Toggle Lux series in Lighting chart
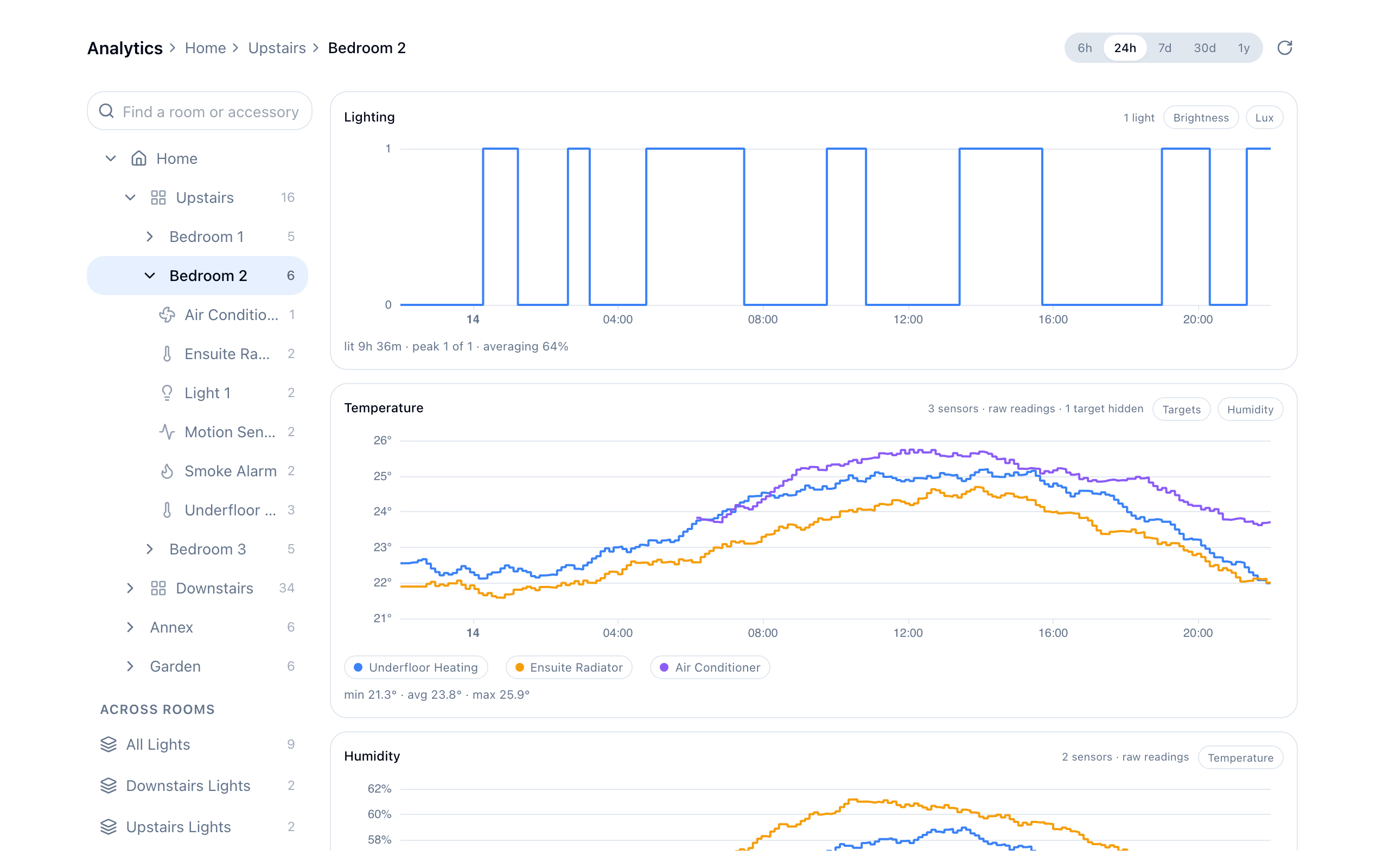Viewport: 1389px width, 868px height. pyautogui.click(x=1264, y=118)
